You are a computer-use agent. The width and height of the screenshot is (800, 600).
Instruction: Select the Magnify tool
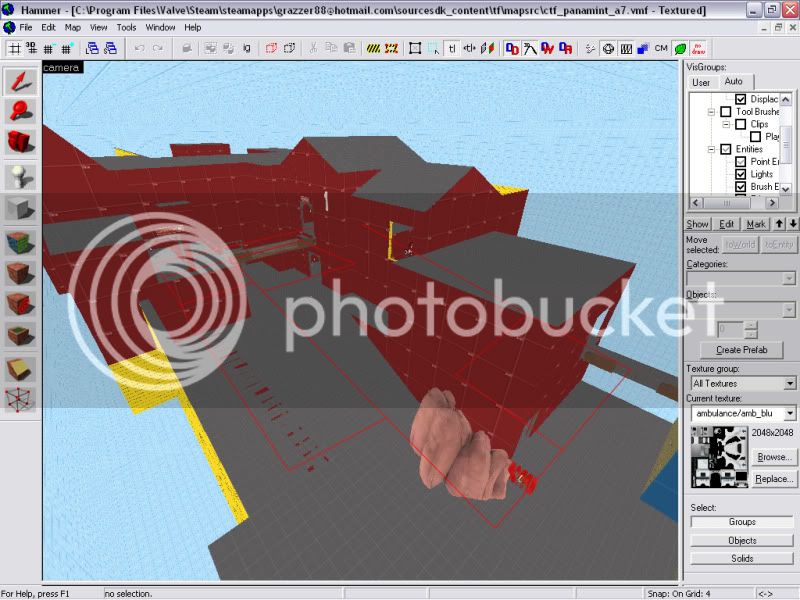[20, 111]
